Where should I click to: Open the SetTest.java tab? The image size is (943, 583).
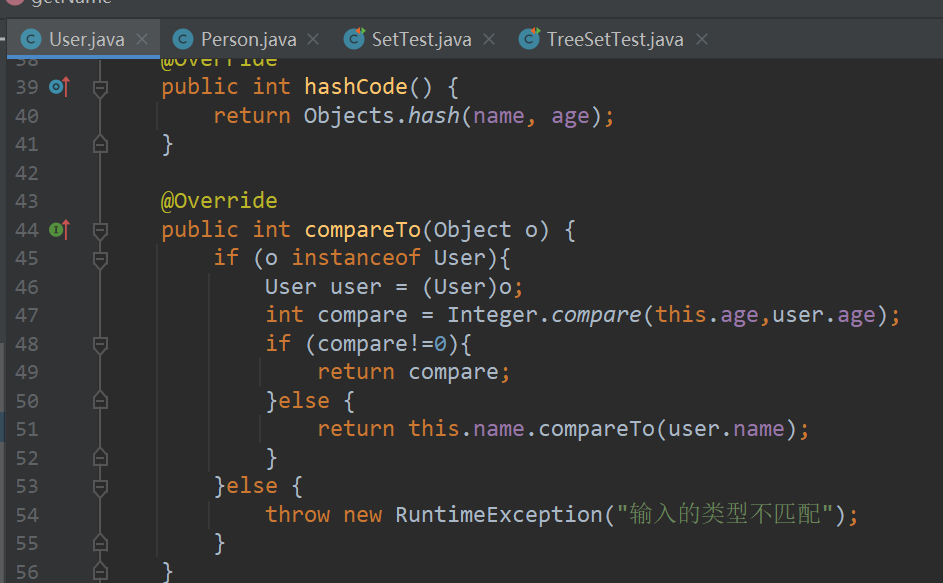[420, 40]
